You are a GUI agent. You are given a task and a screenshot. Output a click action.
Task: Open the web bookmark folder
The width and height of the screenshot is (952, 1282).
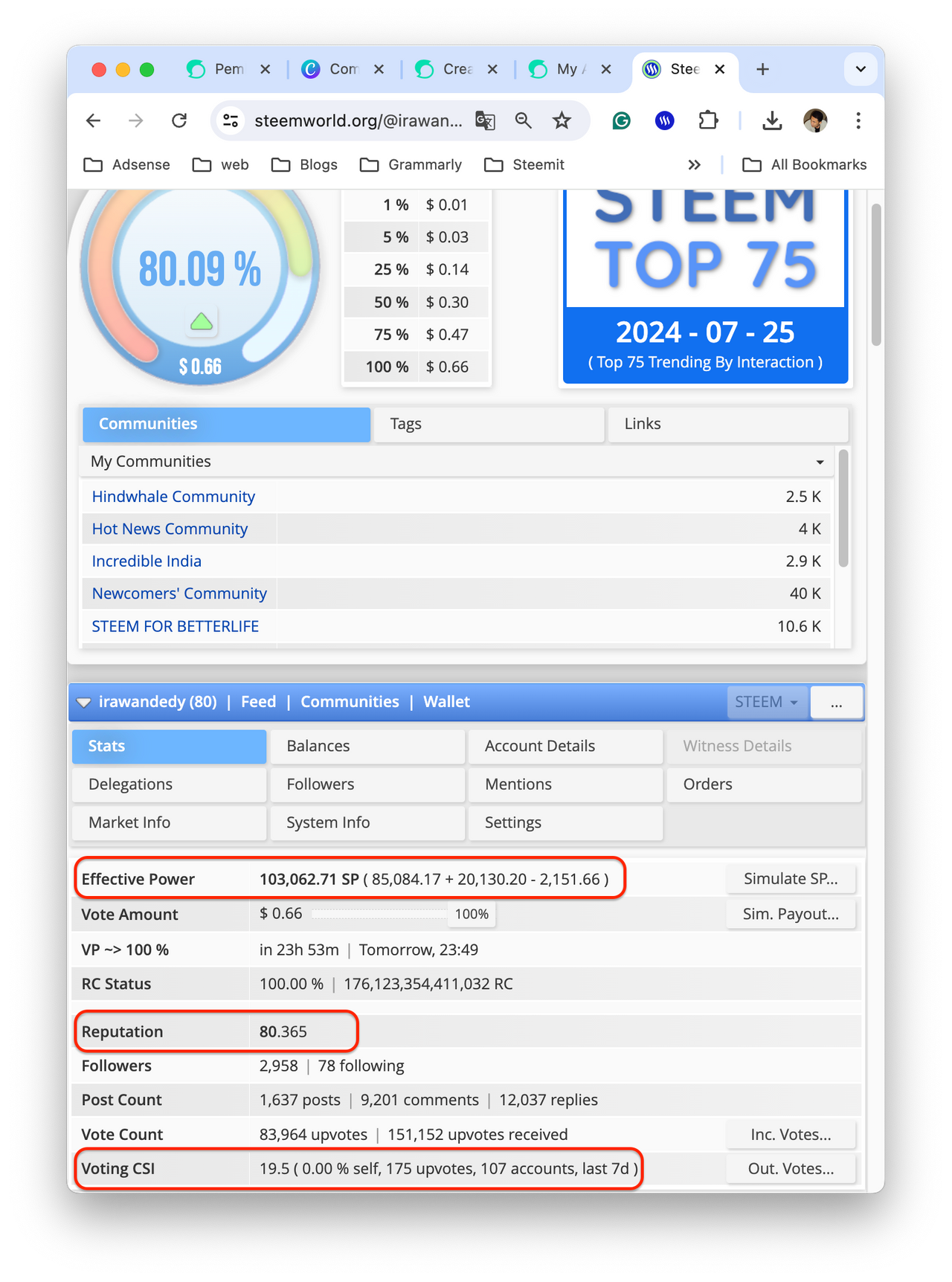pyautogui.click(x=220, y=164)
